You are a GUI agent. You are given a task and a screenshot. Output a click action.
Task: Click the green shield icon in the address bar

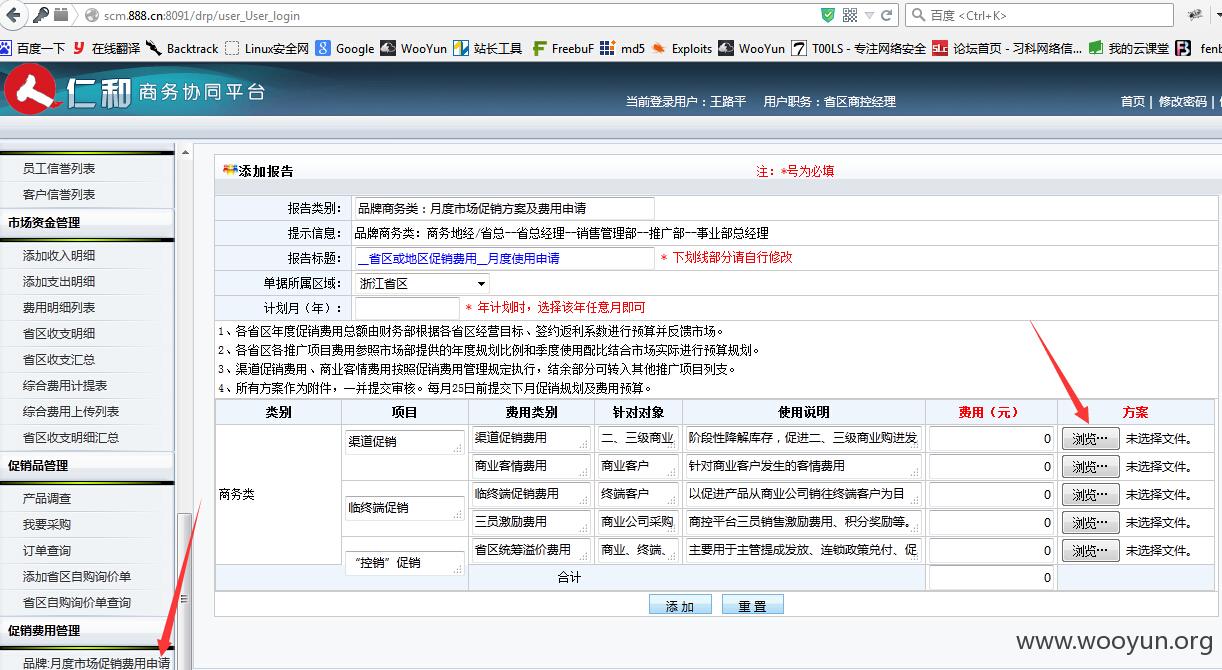(x=828, y=15)
